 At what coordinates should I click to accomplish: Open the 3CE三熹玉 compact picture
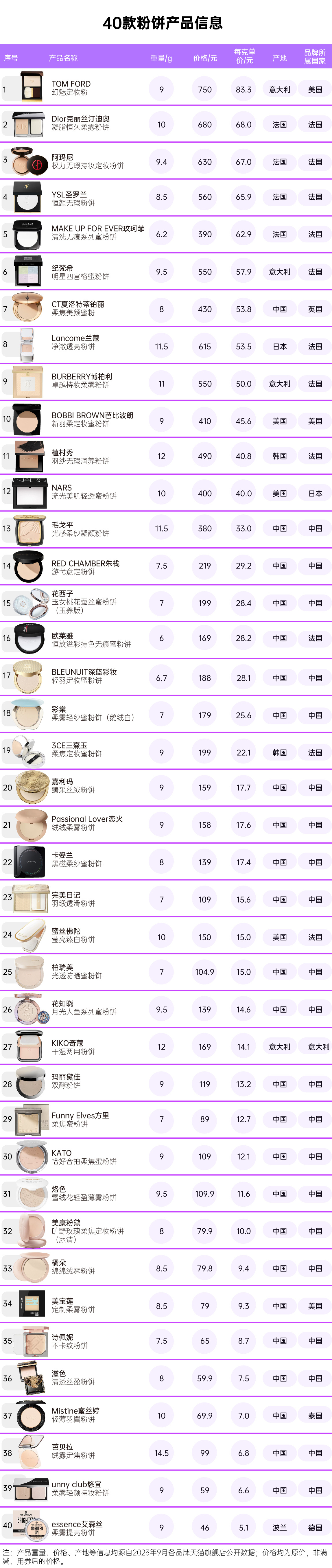[x=30, y=753]
